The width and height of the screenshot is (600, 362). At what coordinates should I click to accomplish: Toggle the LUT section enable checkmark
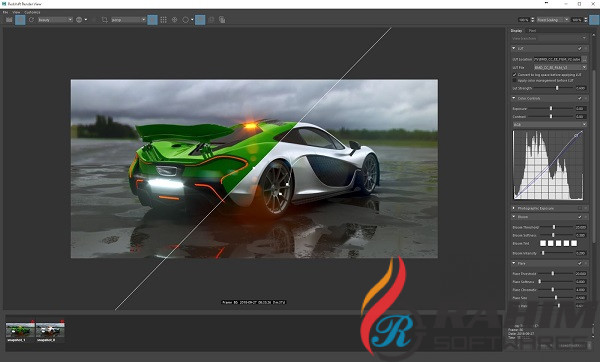pyautogui.click(x=579, y=49)
